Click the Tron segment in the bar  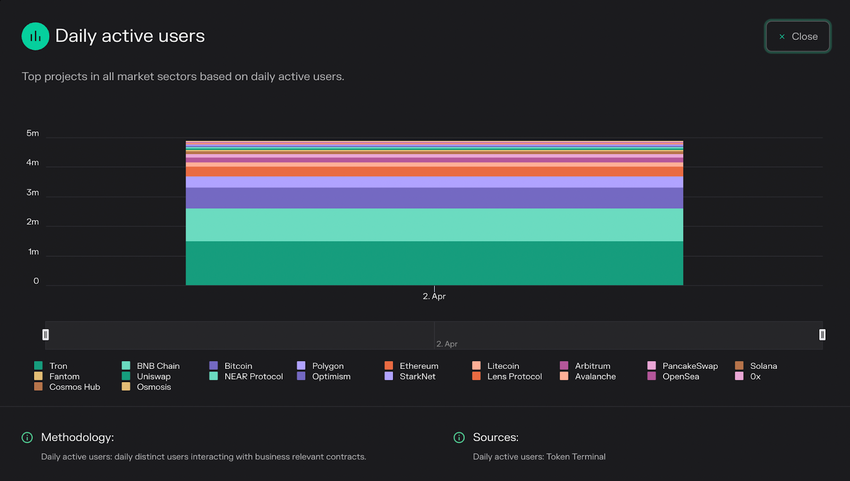(x=434, y=263)
